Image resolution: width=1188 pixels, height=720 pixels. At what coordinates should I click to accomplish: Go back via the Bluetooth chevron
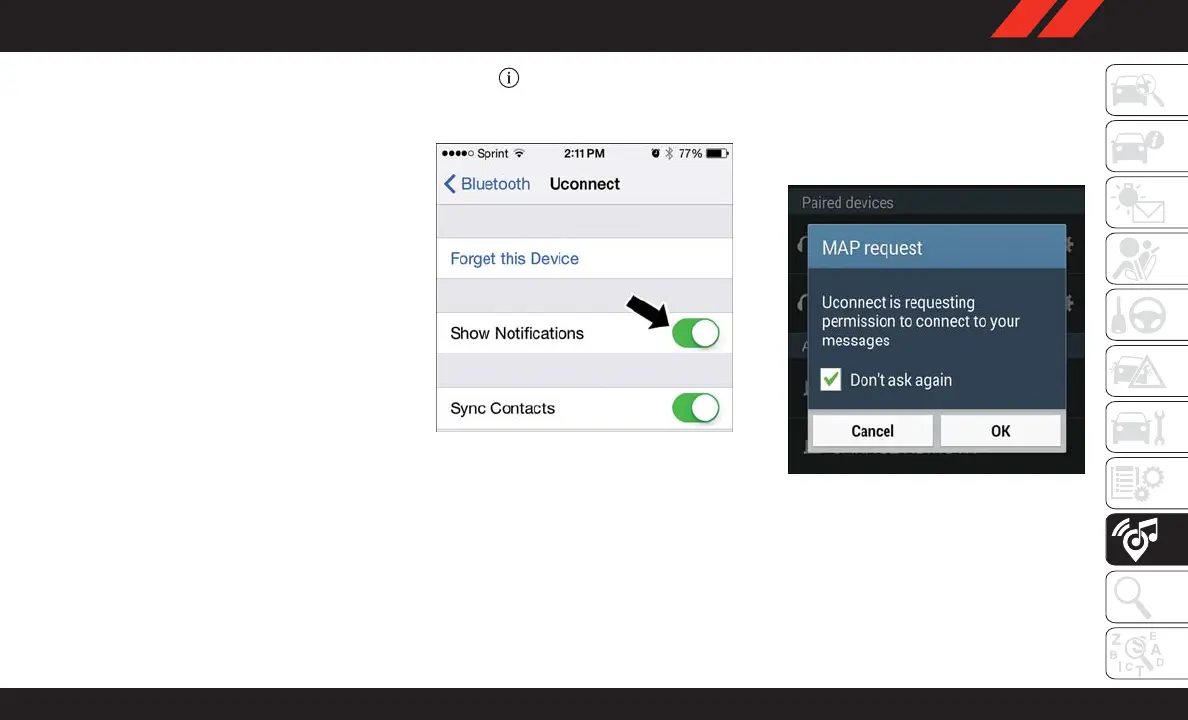click(x=450, y=183)
